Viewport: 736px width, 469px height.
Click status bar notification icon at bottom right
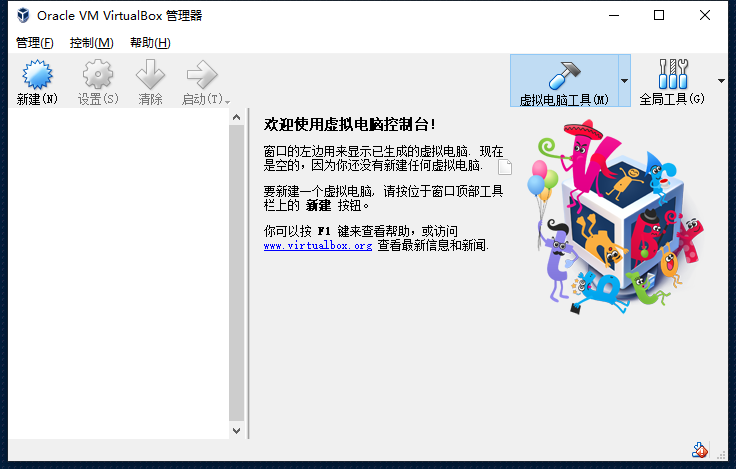(699, 450)
